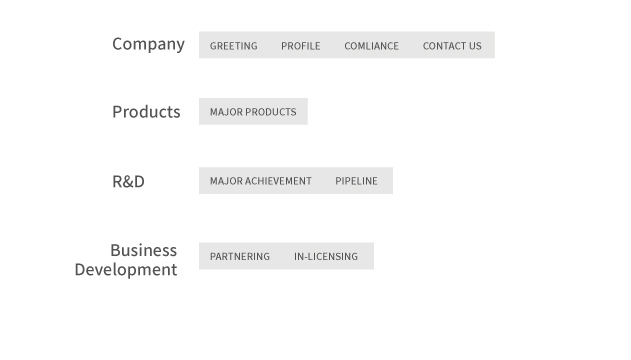This screenshot has height=360, width=631.
Task: Open the Company main menu heading
Action: (148, 44)
